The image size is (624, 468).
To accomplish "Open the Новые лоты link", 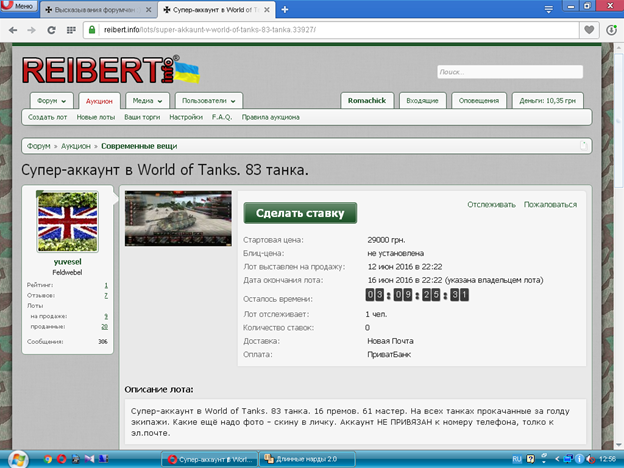I will (96, 117).
